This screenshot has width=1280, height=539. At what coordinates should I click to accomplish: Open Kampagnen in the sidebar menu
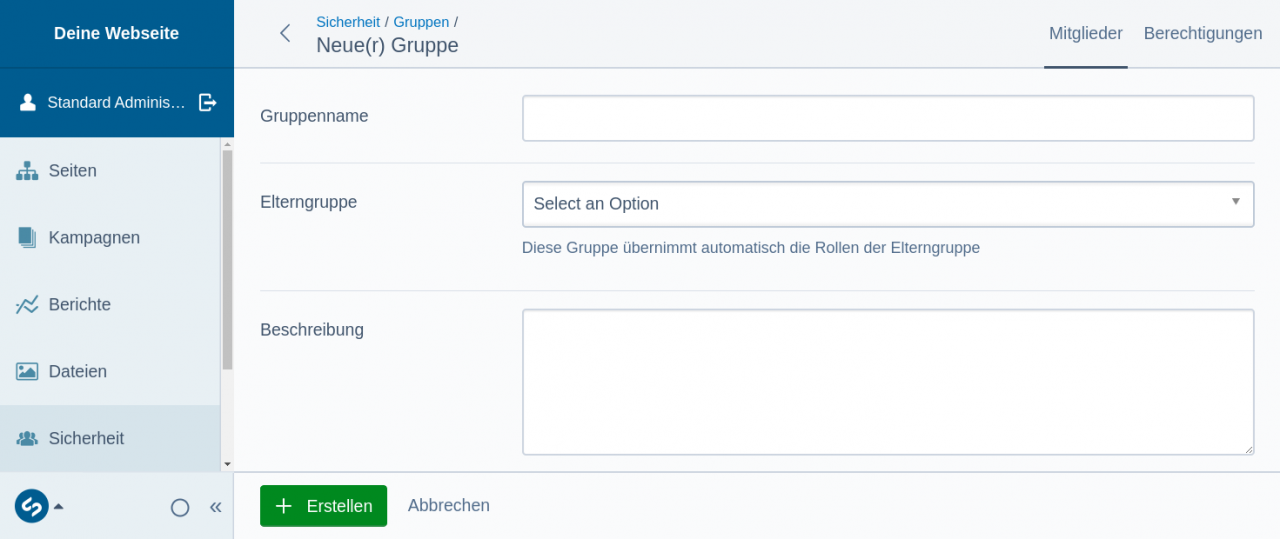(110, 238)
